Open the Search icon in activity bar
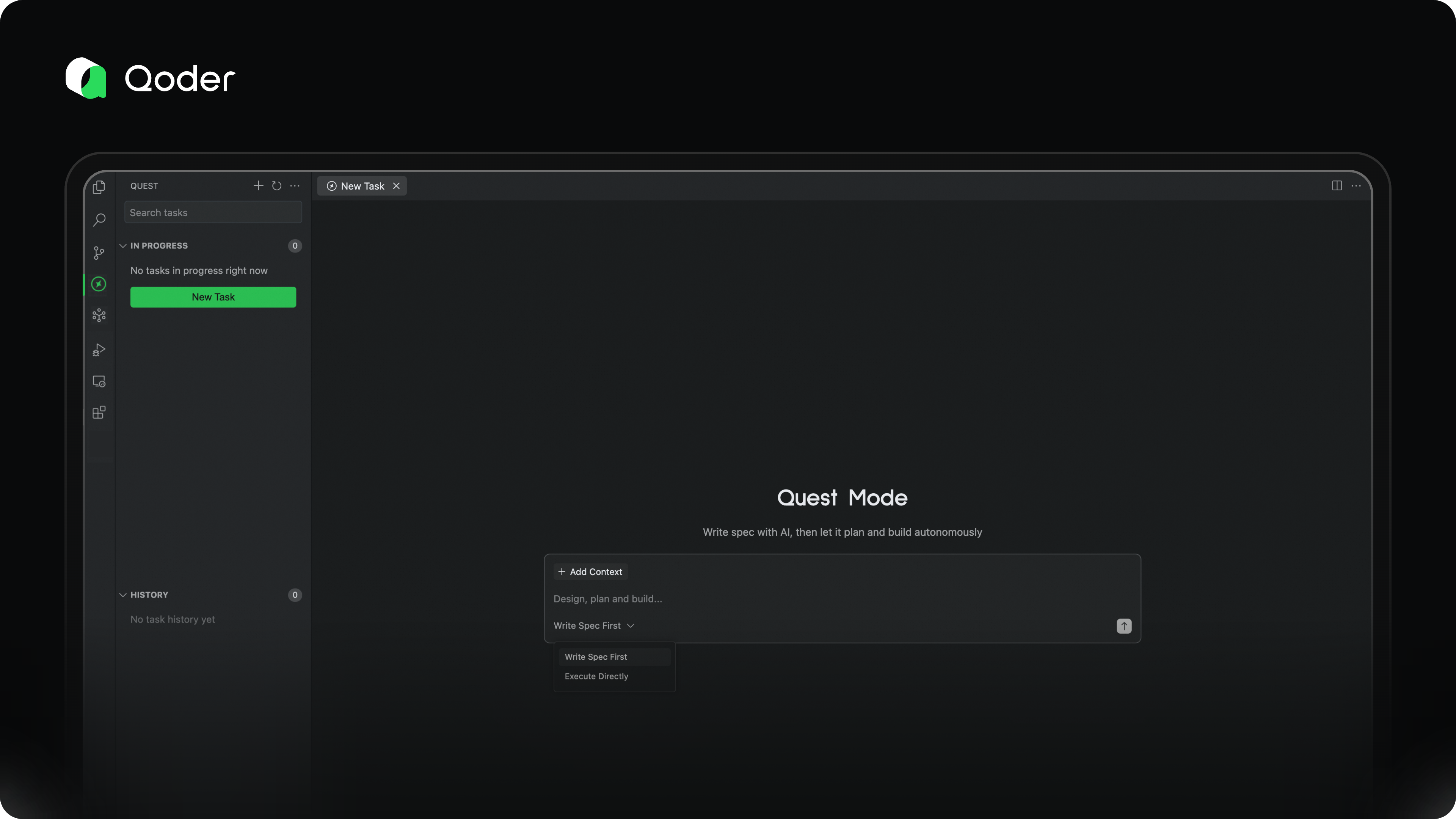Viewport: 1456px width, 819px height. click(99, 219)
